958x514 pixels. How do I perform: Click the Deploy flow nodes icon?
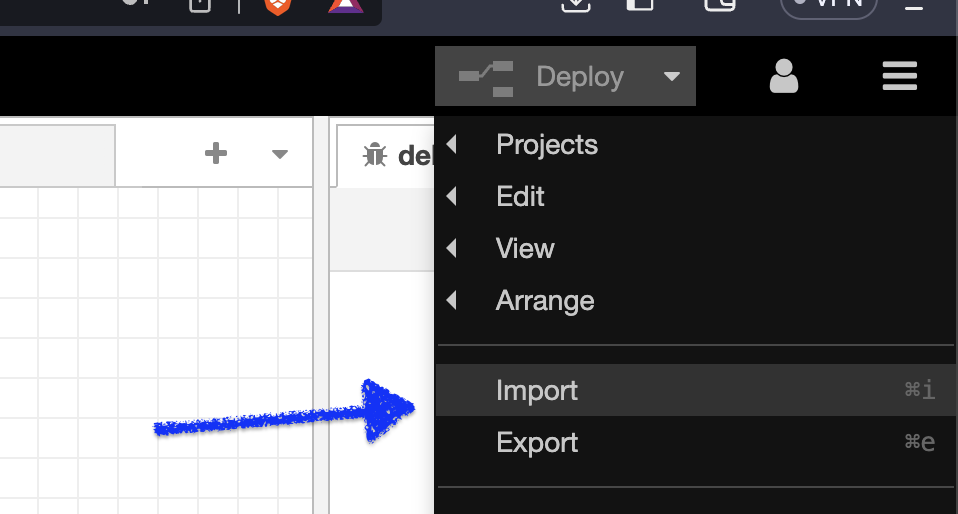(485, 77)
